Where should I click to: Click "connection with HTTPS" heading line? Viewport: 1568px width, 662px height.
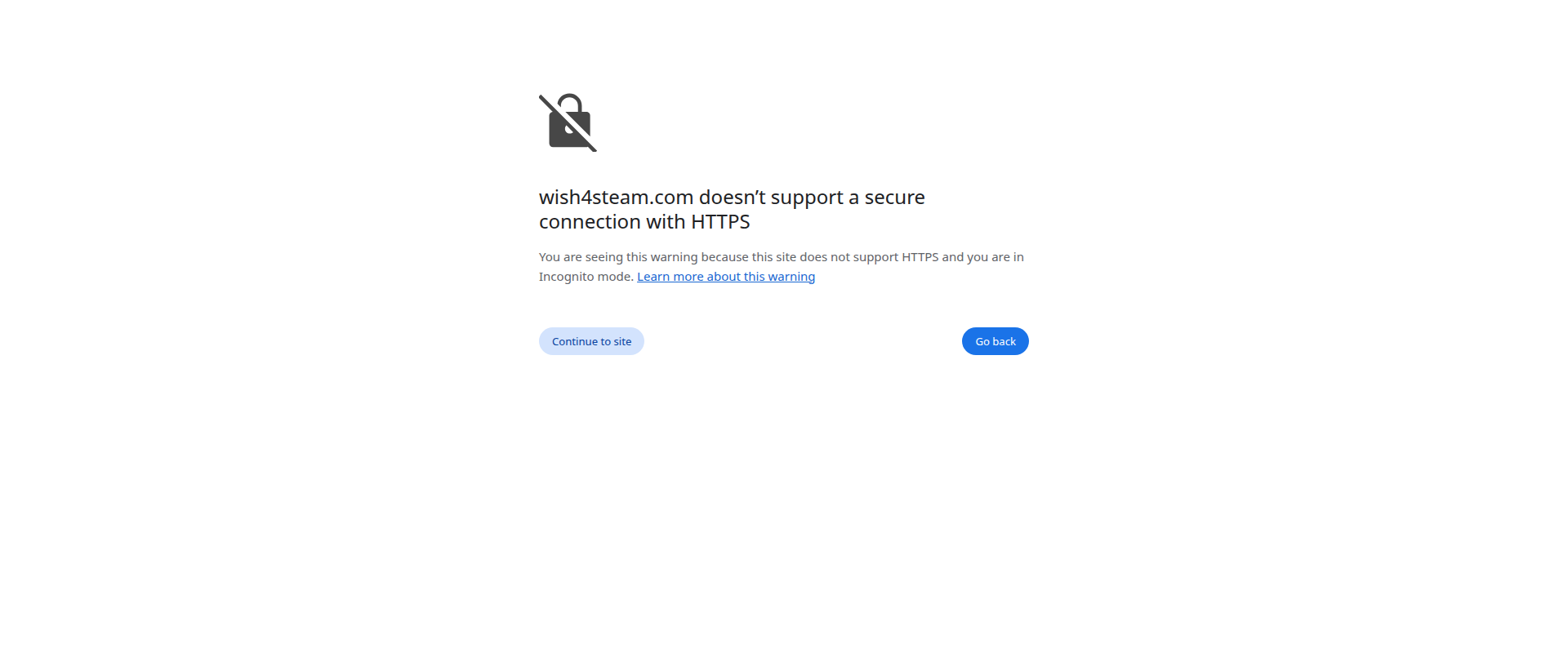(644, 222)
